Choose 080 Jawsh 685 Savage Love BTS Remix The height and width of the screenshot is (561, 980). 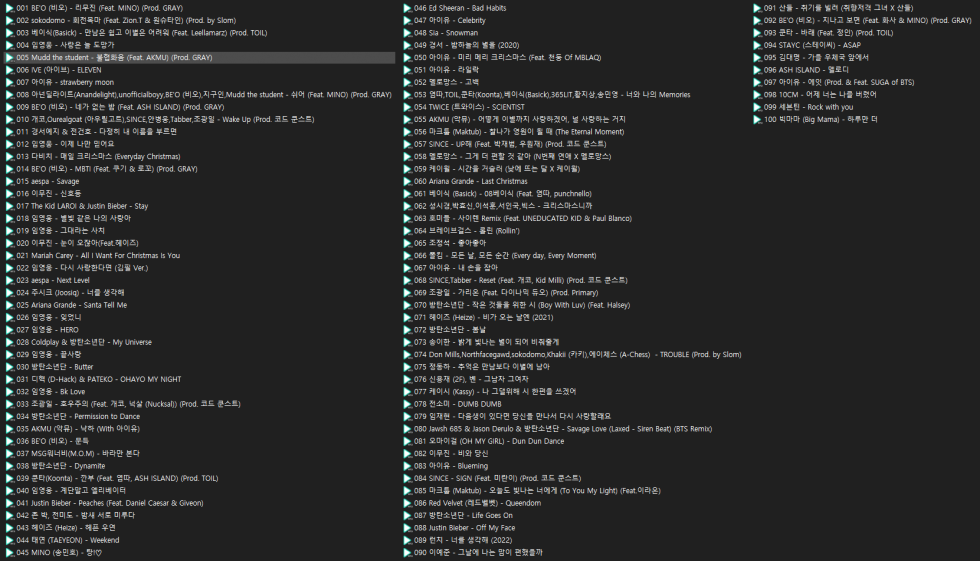pyautogui.click(x=562, y=429)
